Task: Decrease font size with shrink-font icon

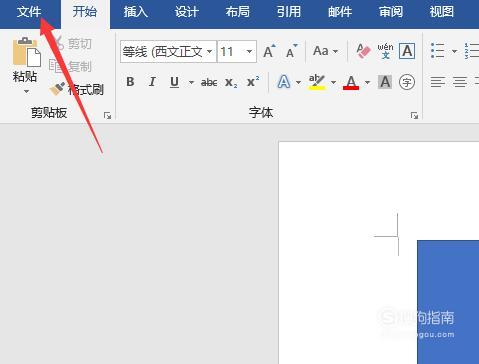Action: click(x=291, y=51)
